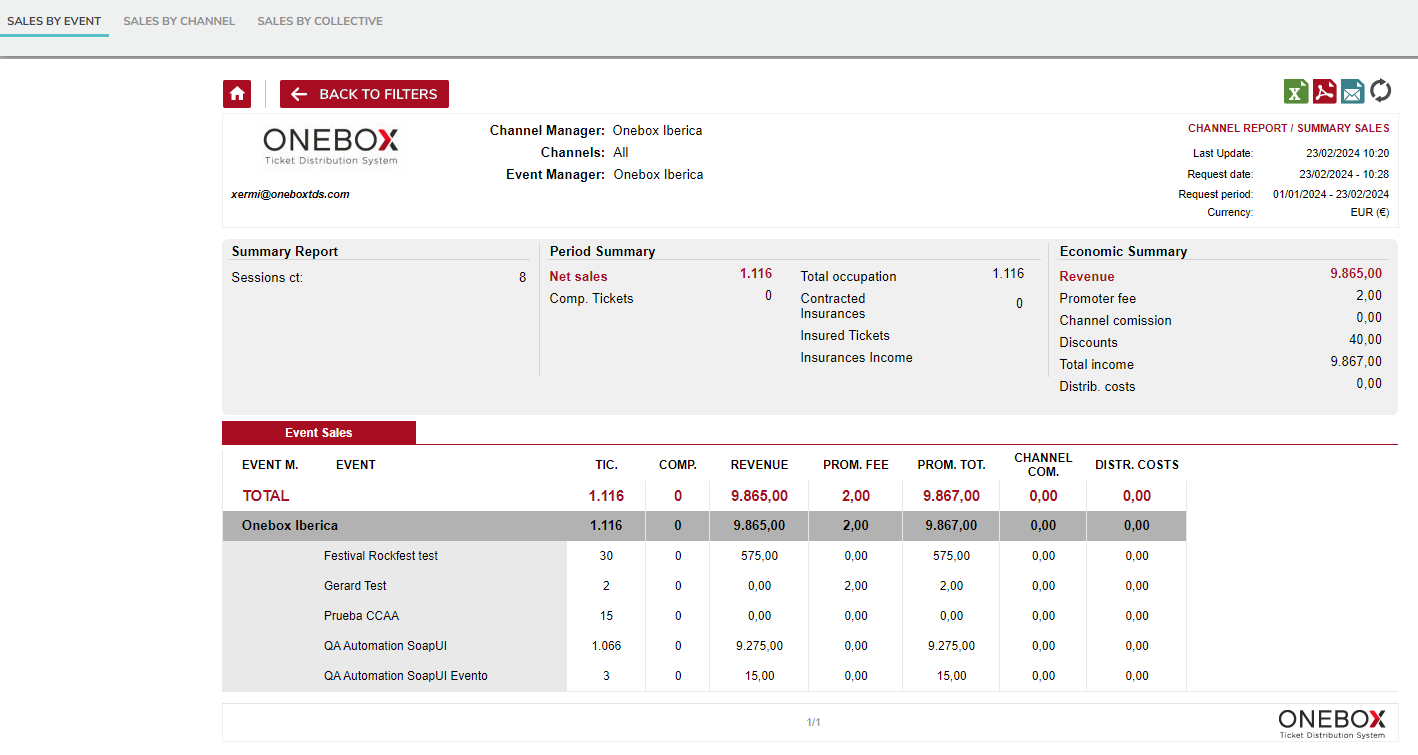
Task: Click the EVENT M. column header
Action: click(270, 465)
